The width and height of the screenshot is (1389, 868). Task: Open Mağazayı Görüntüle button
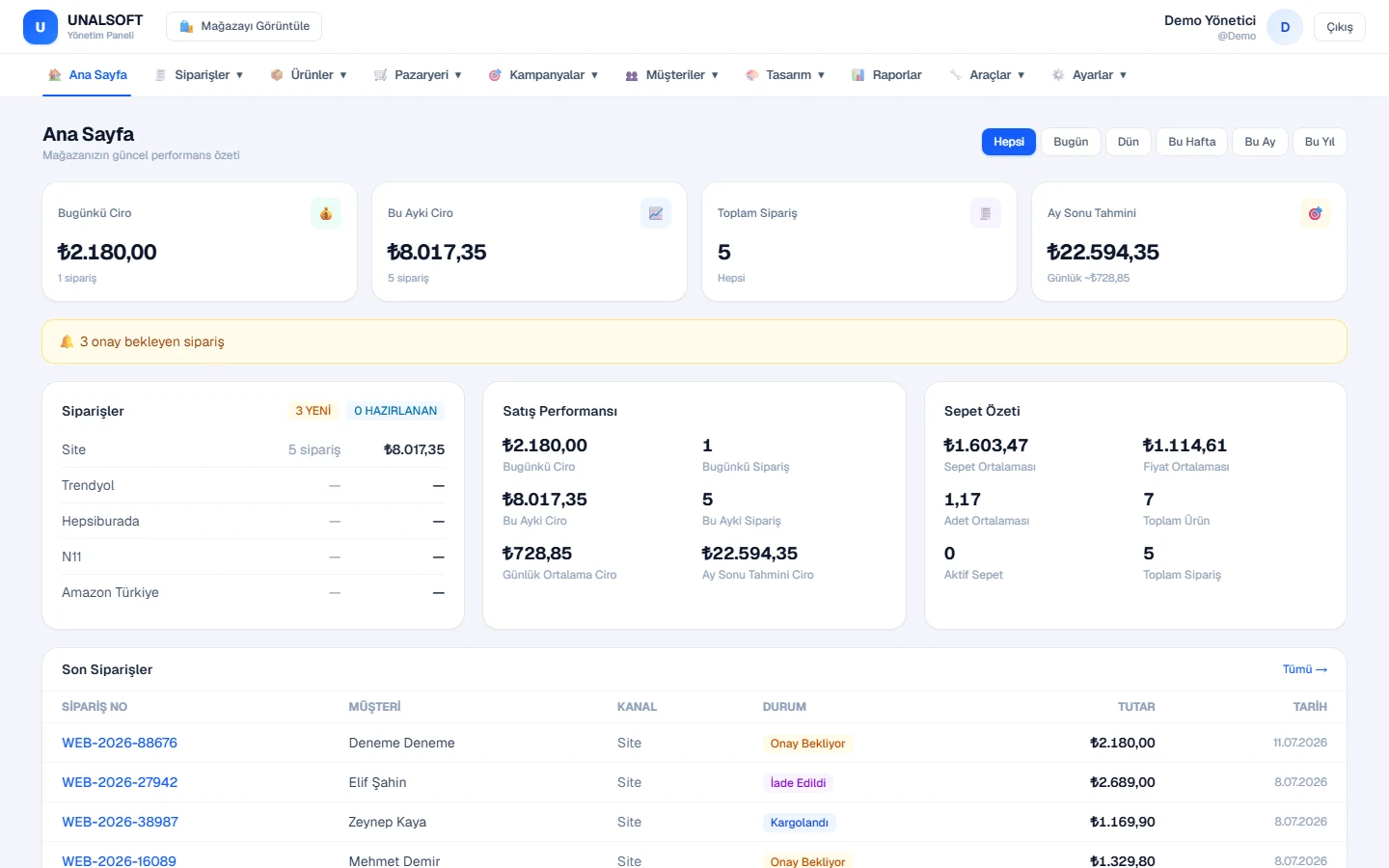(x=244, y=27)
